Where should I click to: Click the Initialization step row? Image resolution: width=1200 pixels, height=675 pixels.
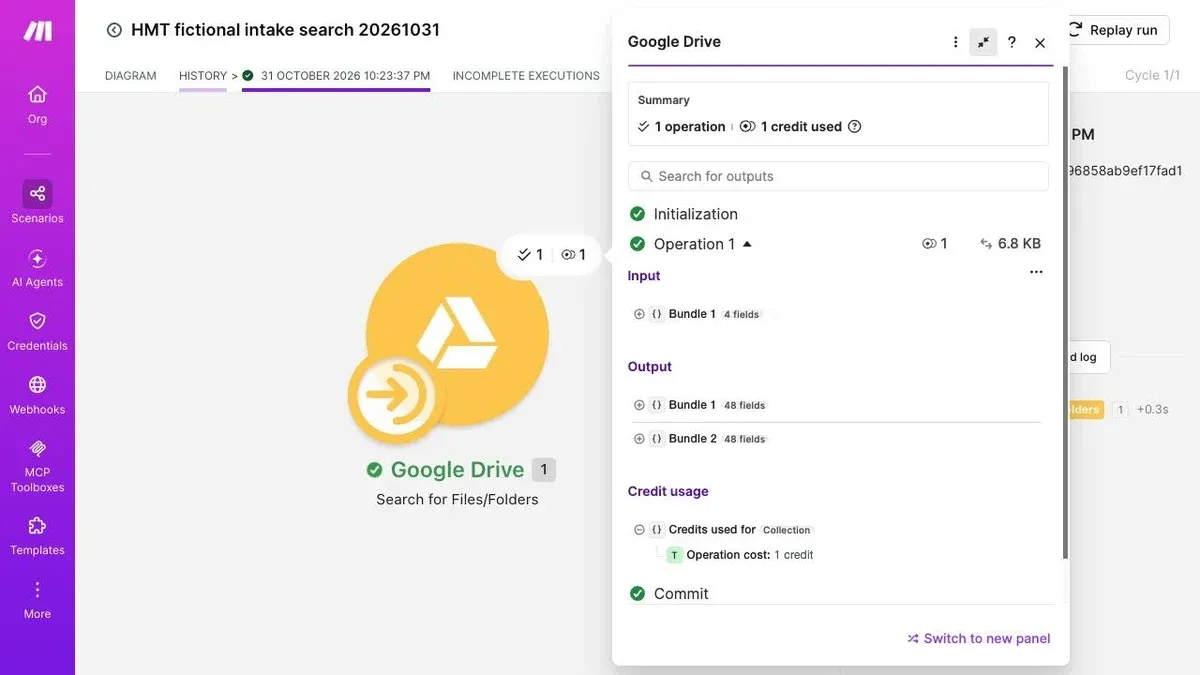point(838,214)
